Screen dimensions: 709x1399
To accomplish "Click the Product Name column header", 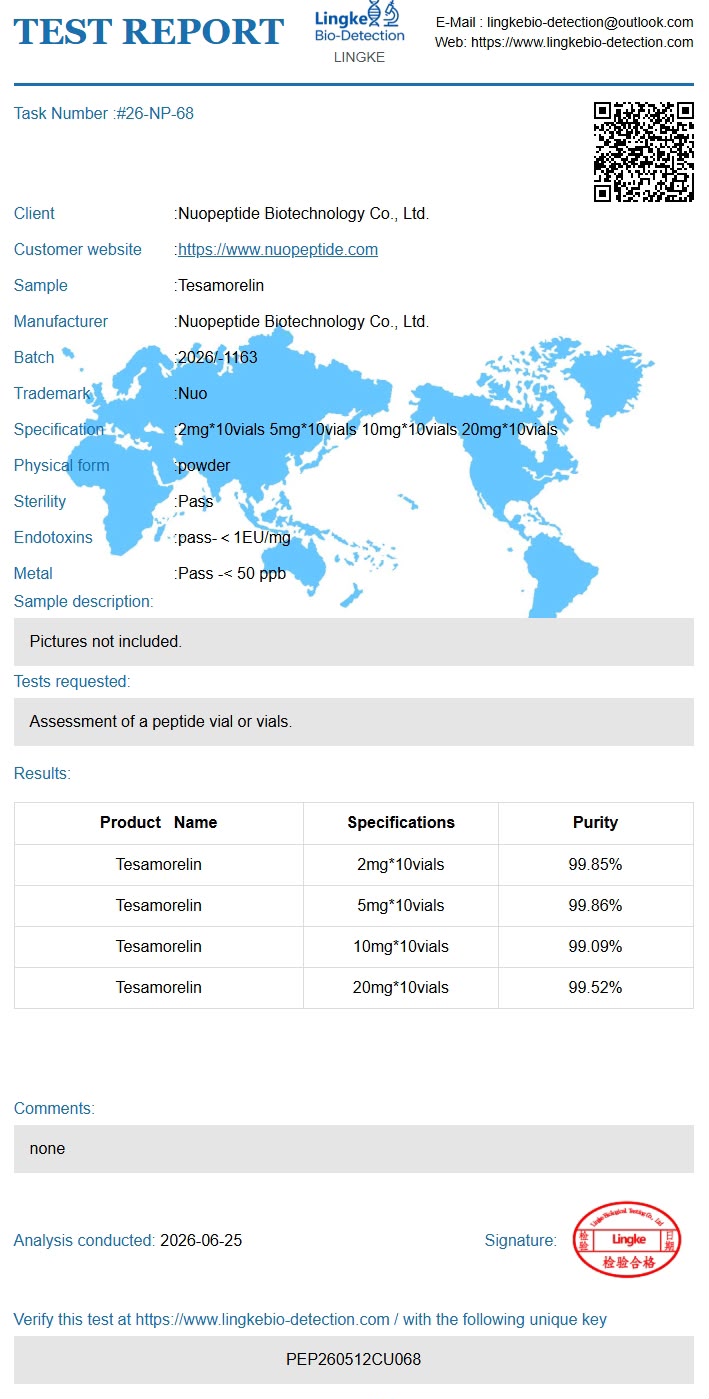I will point(159,823).
